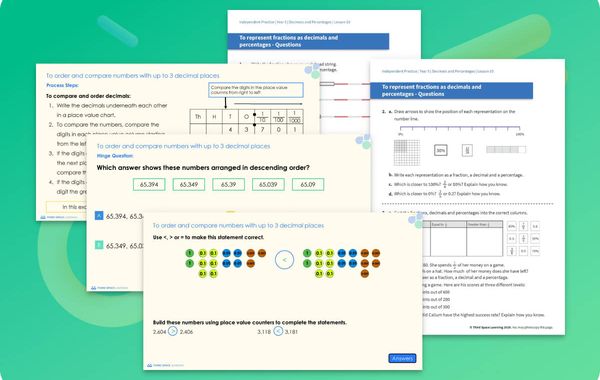Select the shaded hundred grid image
This screenshot has height=380, width=600.
pyautogui.click(x=407, y=152)
